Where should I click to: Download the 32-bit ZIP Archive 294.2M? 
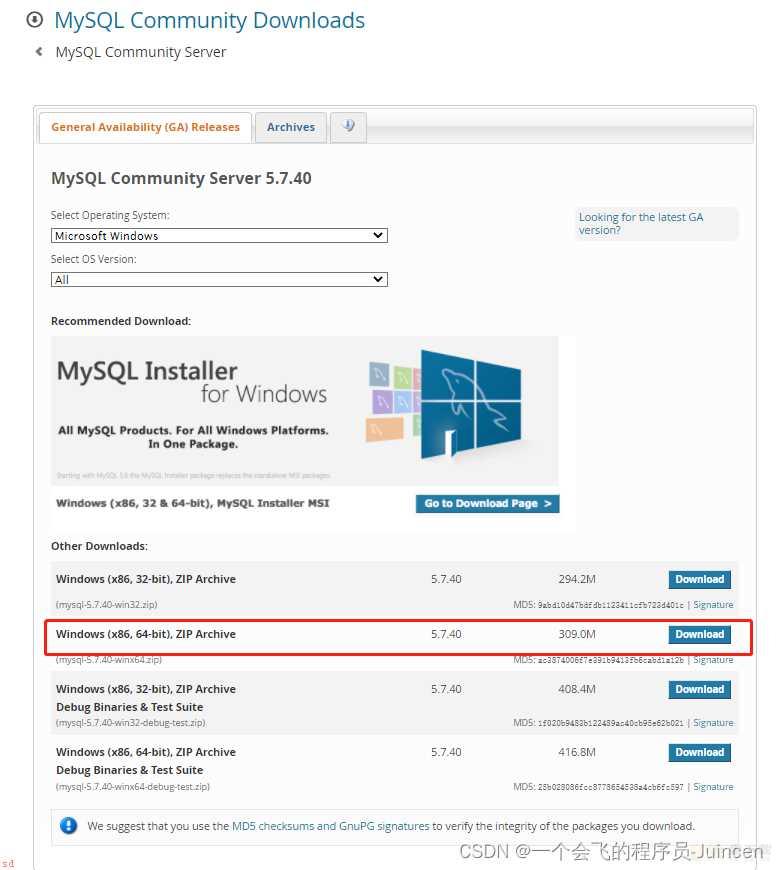(699, 579)
